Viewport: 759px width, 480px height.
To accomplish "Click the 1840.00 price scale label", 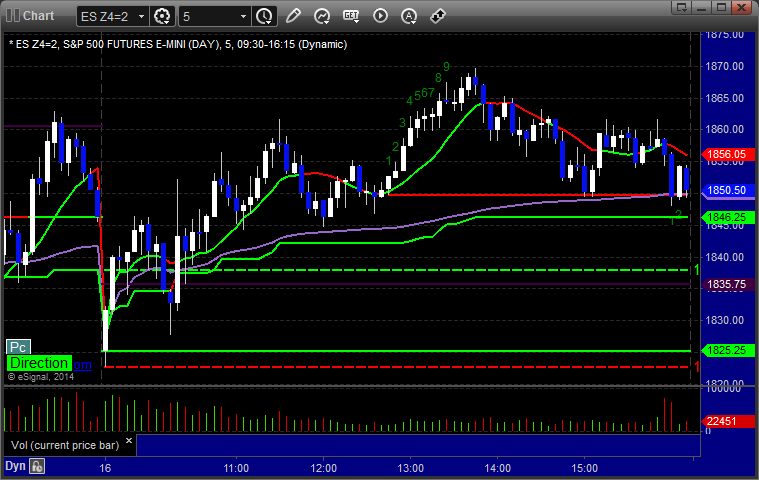I will click(x=725, y=257).
